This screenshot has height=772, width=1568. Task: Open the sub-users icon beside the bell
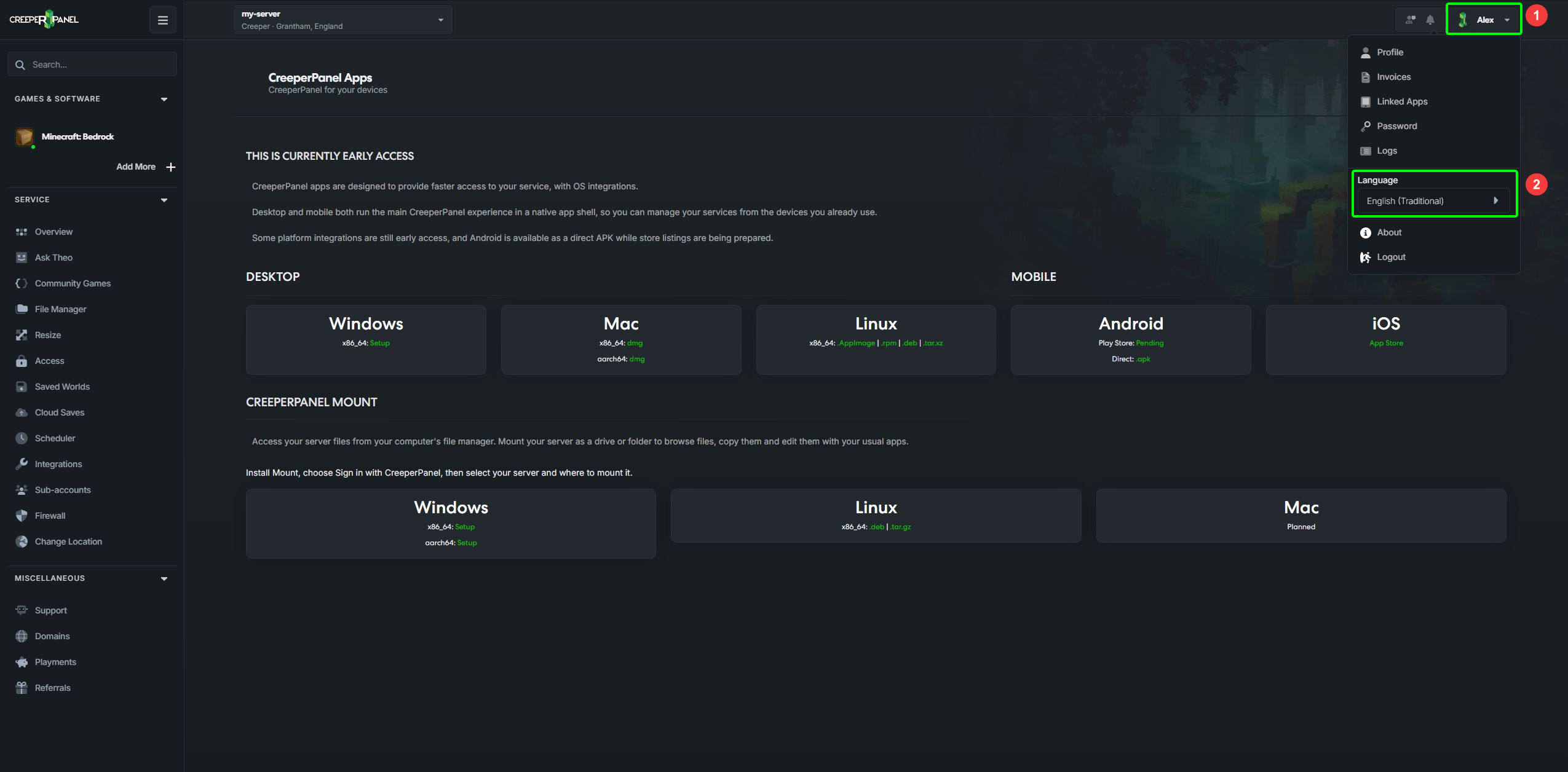coord(1411,20)
